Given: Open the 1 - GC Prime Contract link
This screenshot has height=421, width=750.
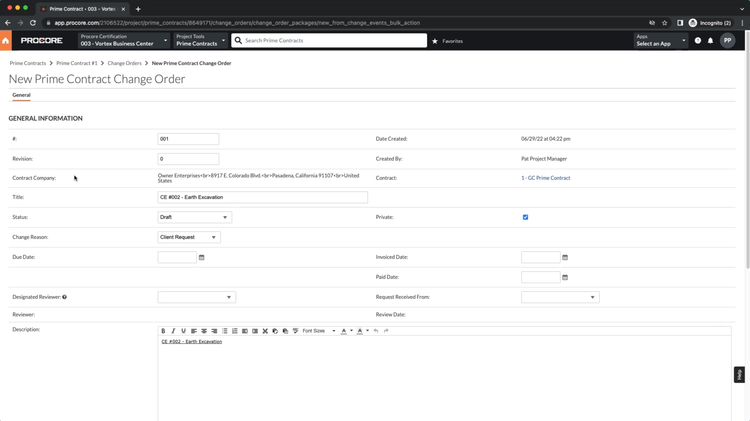Looking at the screenshot, I should click(x=546, y=178).
